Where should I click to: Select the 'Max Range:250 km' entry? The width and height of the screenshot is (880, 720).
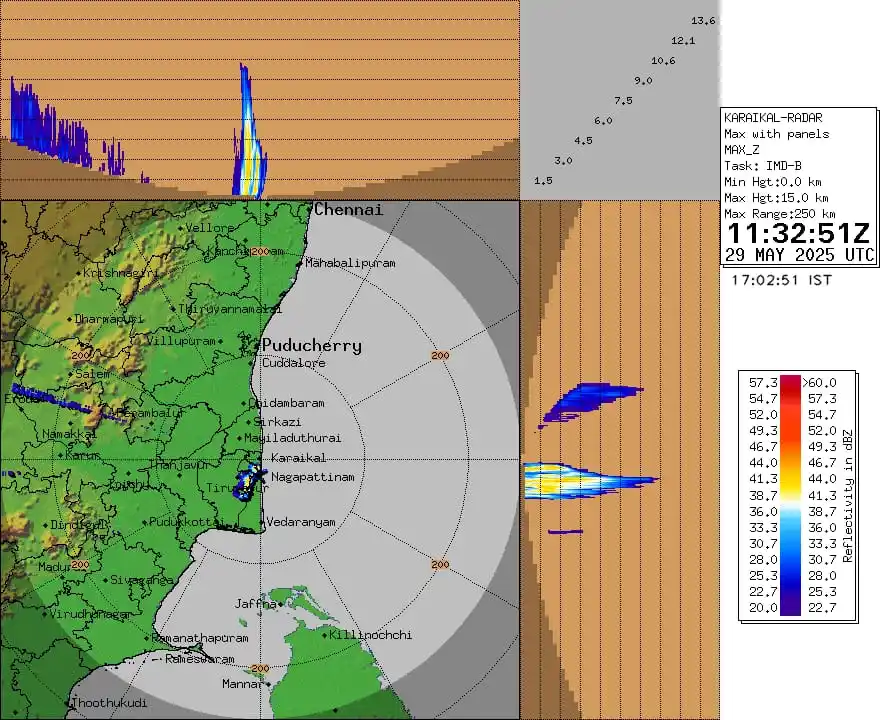pos(780,214)
